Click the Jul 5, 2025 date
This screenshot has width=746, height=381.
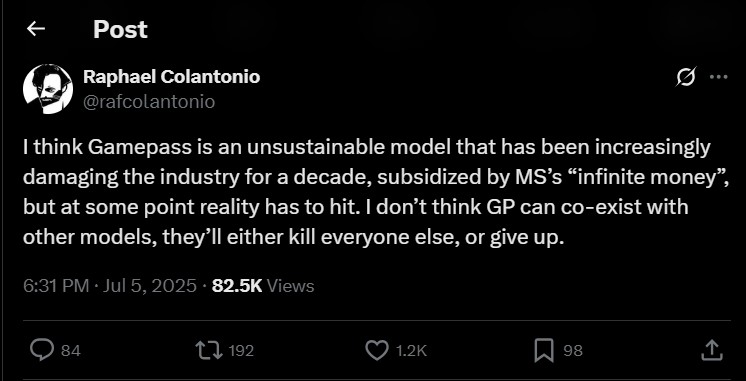149,286
